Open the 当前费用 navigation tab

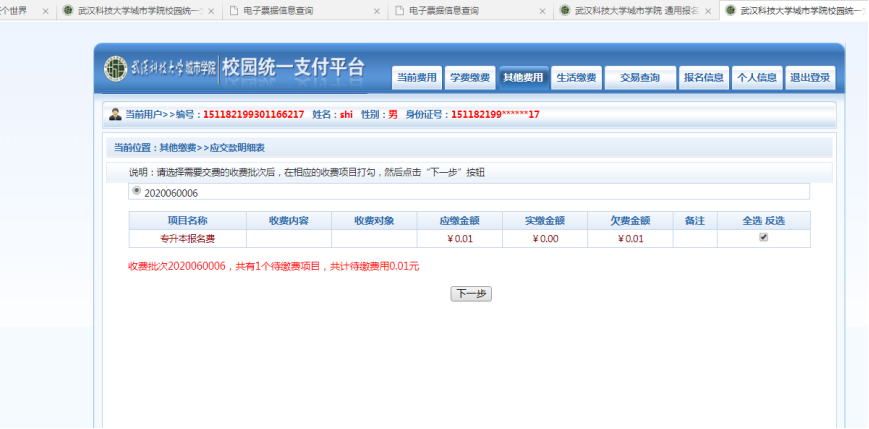(417, 78)
